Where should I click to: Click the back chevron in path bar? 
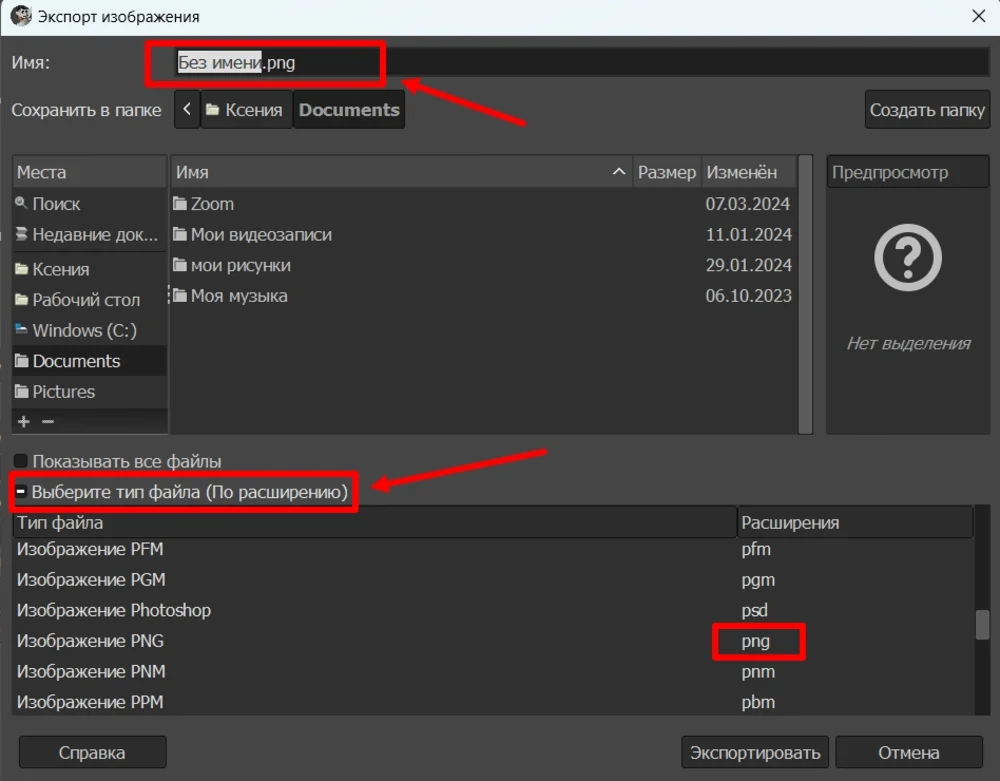[187, 110]
